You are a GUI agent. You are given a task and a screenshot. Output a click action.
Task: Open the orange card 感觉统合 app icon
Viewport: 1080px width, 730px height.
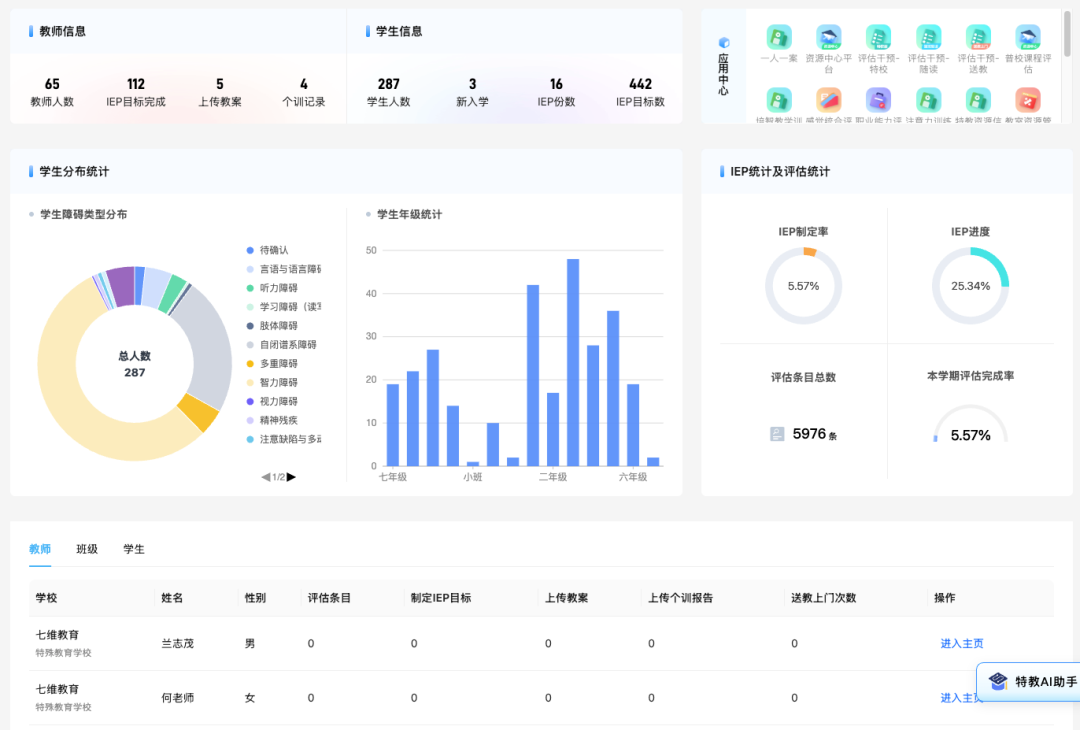click(x=829, y=101)
